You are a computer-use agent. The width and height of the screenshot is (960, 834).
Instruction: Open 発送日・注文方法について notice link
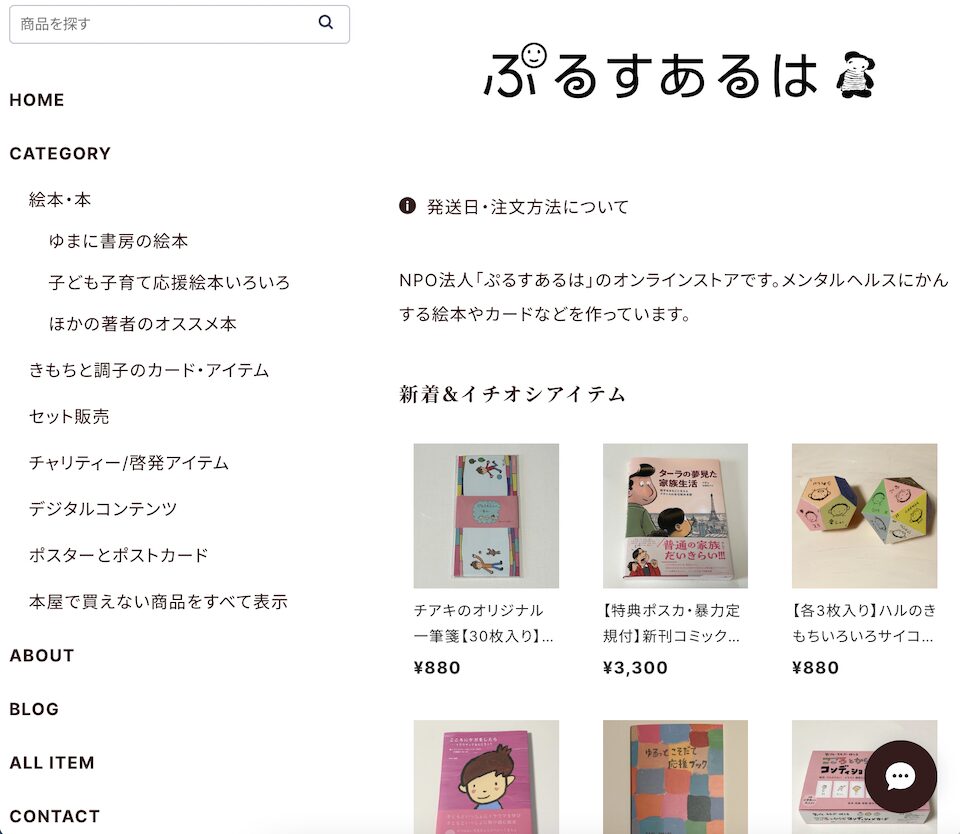(x=528, y=207)
